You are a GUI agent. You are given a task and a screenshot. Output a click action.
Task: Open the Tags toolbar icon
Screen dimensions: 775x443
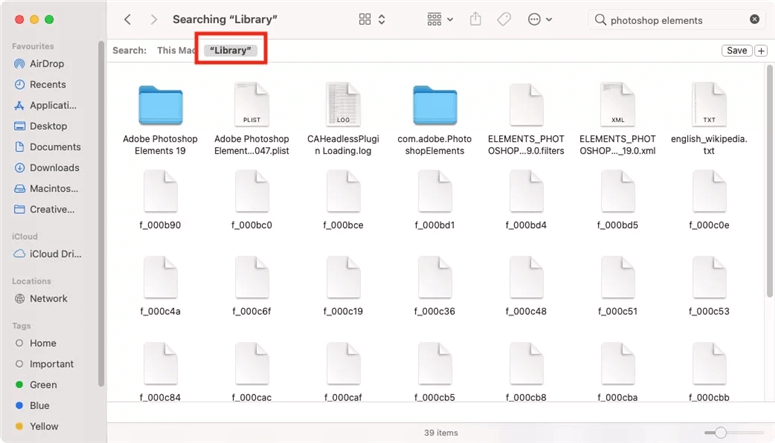pyautogui.click(x=504, y=19)
